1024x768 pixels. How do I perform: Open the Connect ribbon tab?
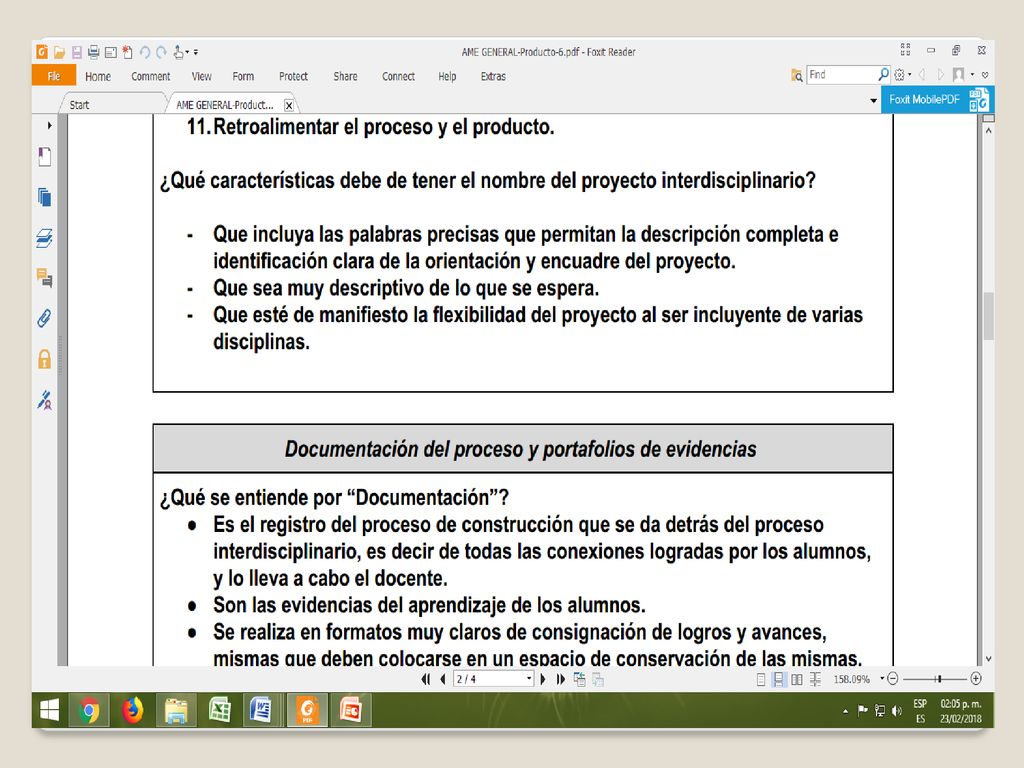click(398, 76)
